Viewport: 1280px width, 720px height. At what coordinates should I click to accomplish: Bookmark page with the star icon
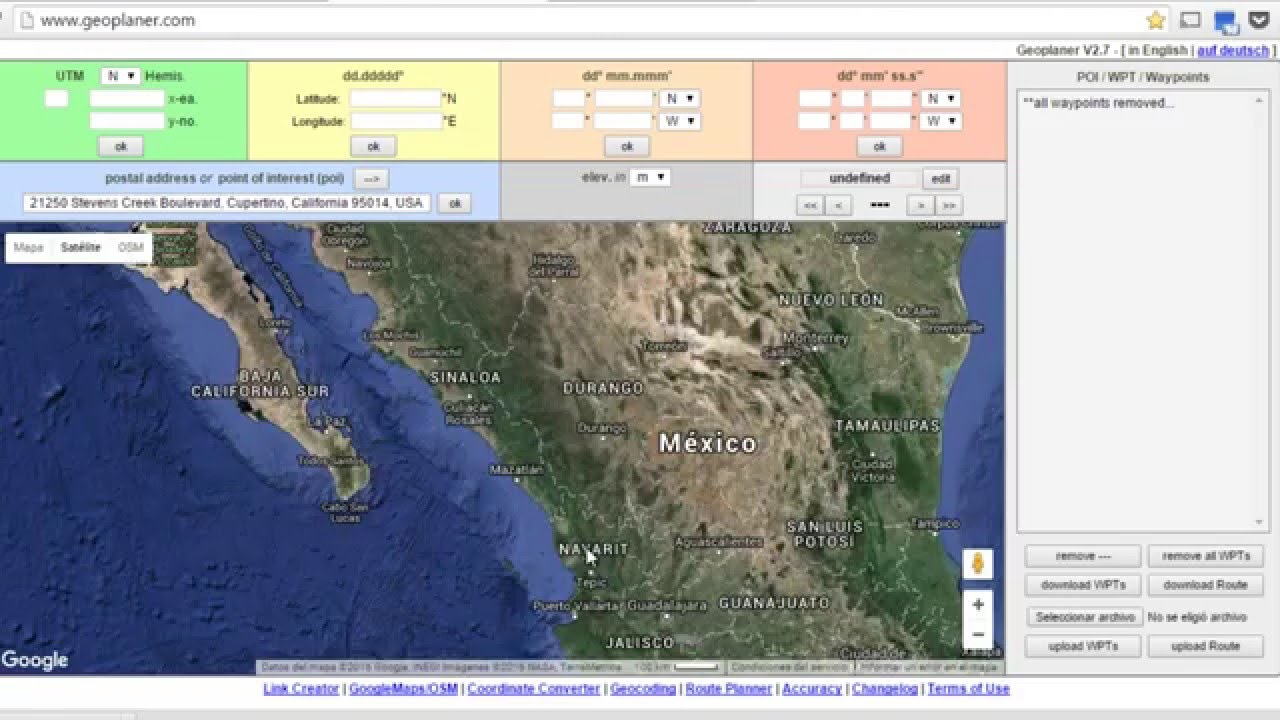[1156, 20]
